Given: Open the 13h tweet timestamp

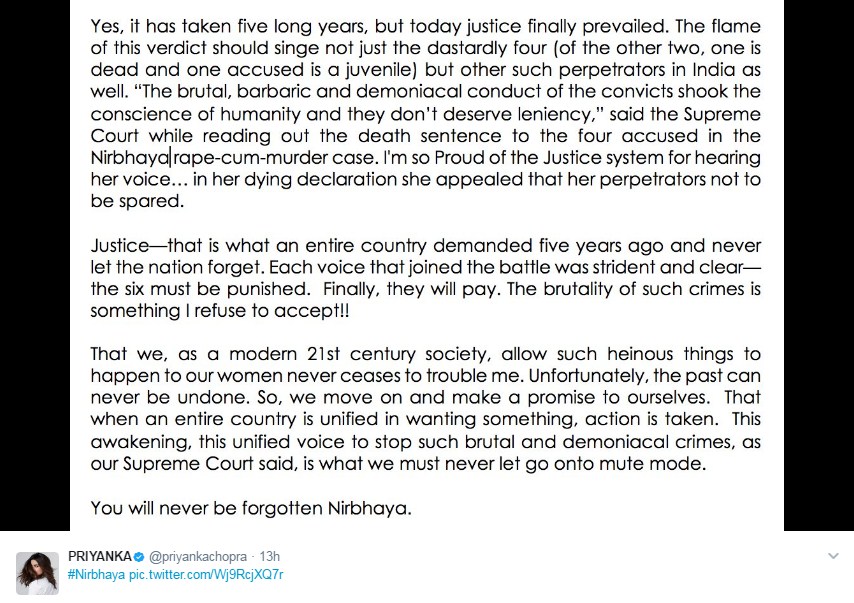Looking at the screenshot, I should (x=268, y=556).
